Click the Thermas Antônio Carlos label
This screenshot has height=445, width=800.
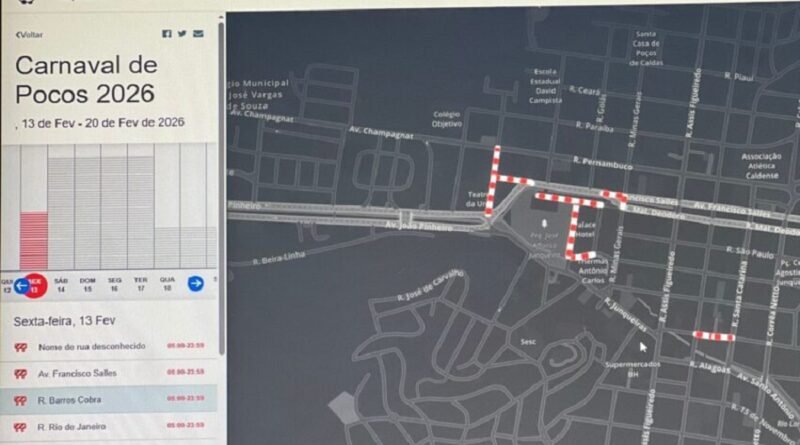593,271
